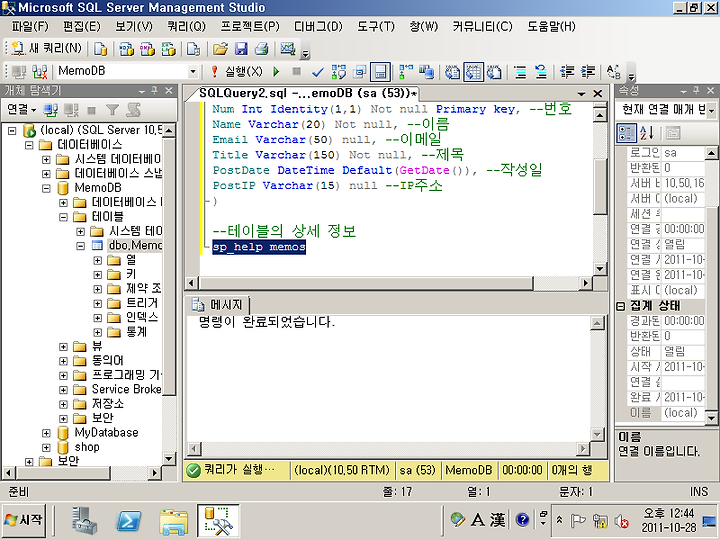
Task: Click the decrease indent icon
Action: 567,72
